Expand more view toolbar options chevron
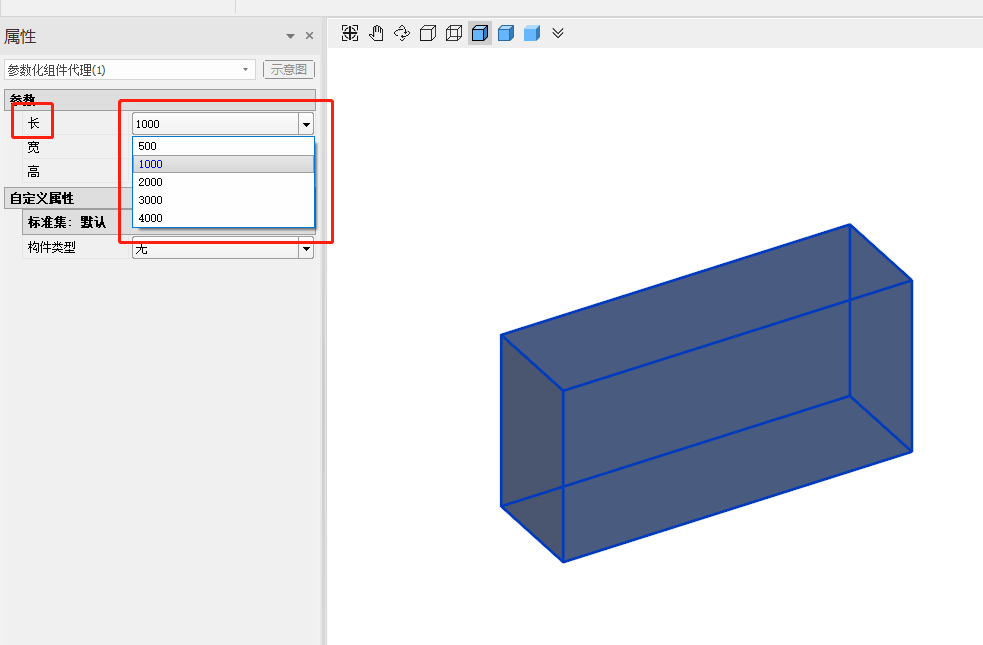 tap(558, 33)
